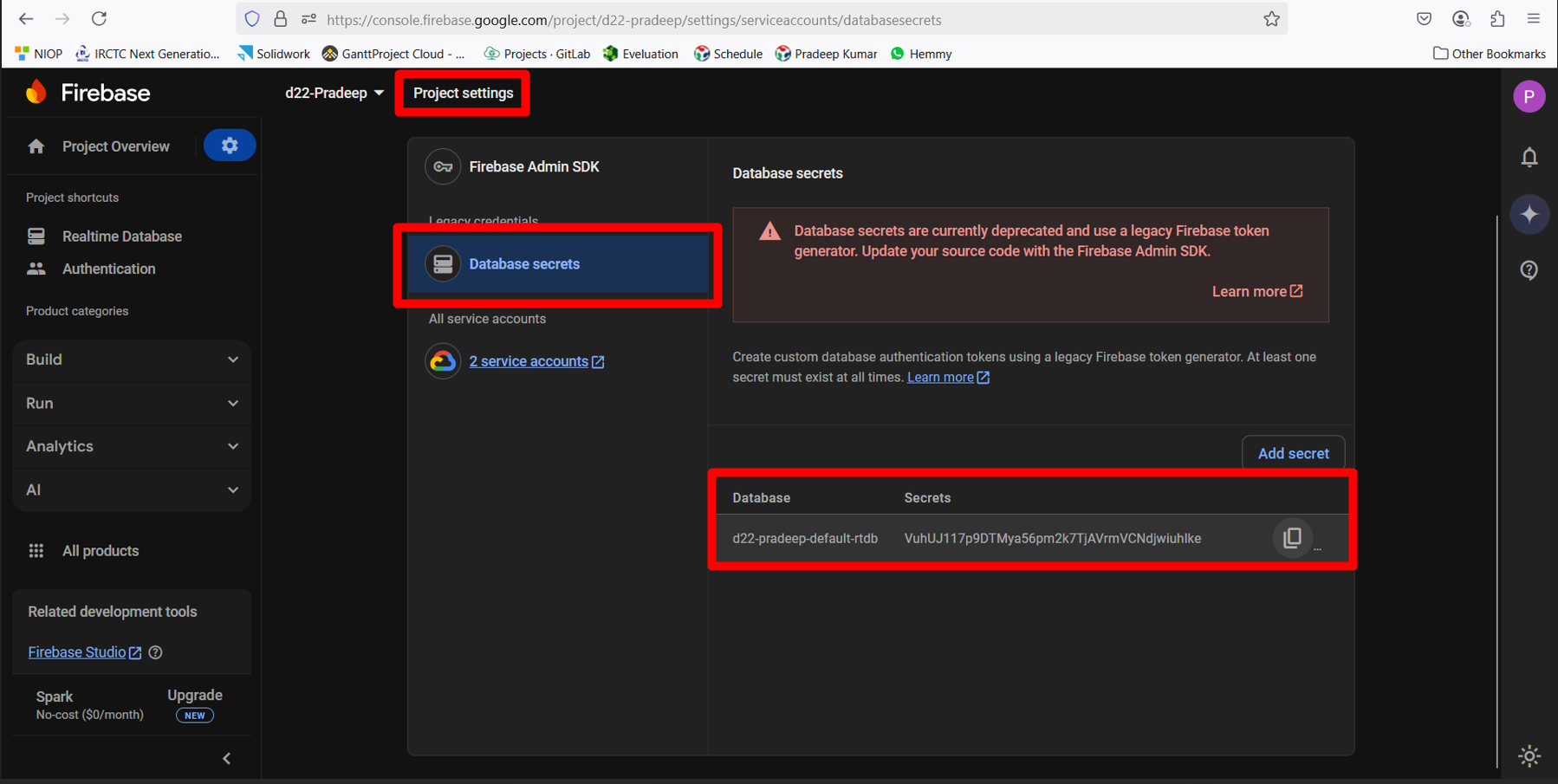Open Authentication shortcut

tap(108, 269)
